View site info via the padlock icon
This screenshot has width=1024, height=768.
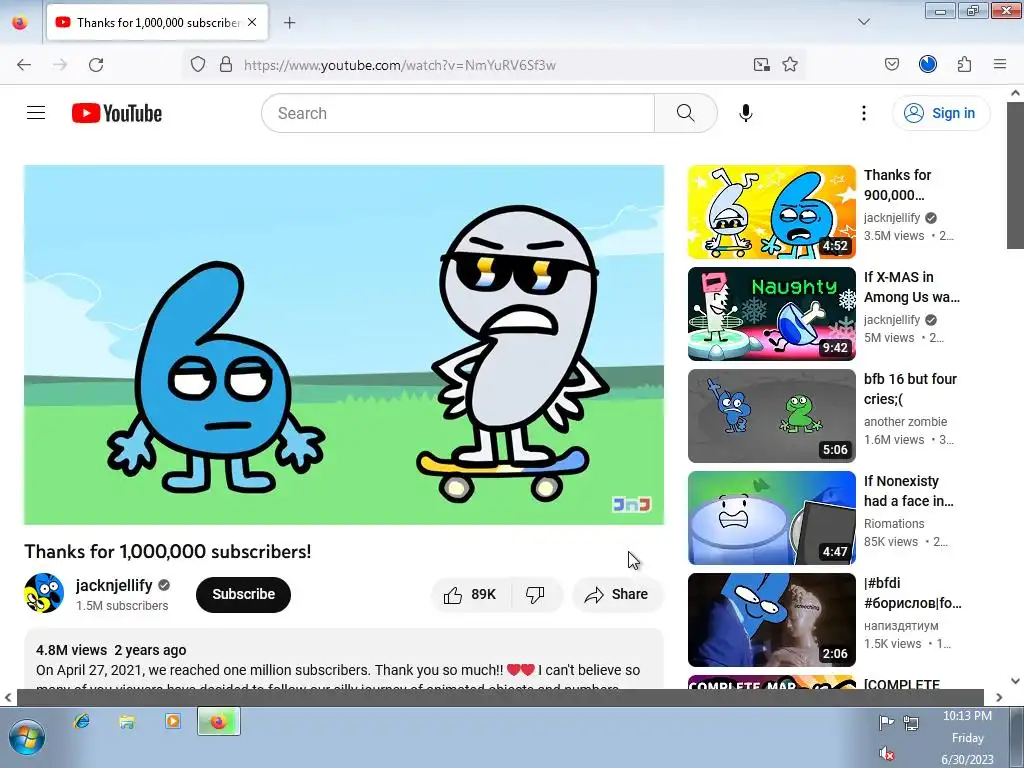(x=226, y=65)
